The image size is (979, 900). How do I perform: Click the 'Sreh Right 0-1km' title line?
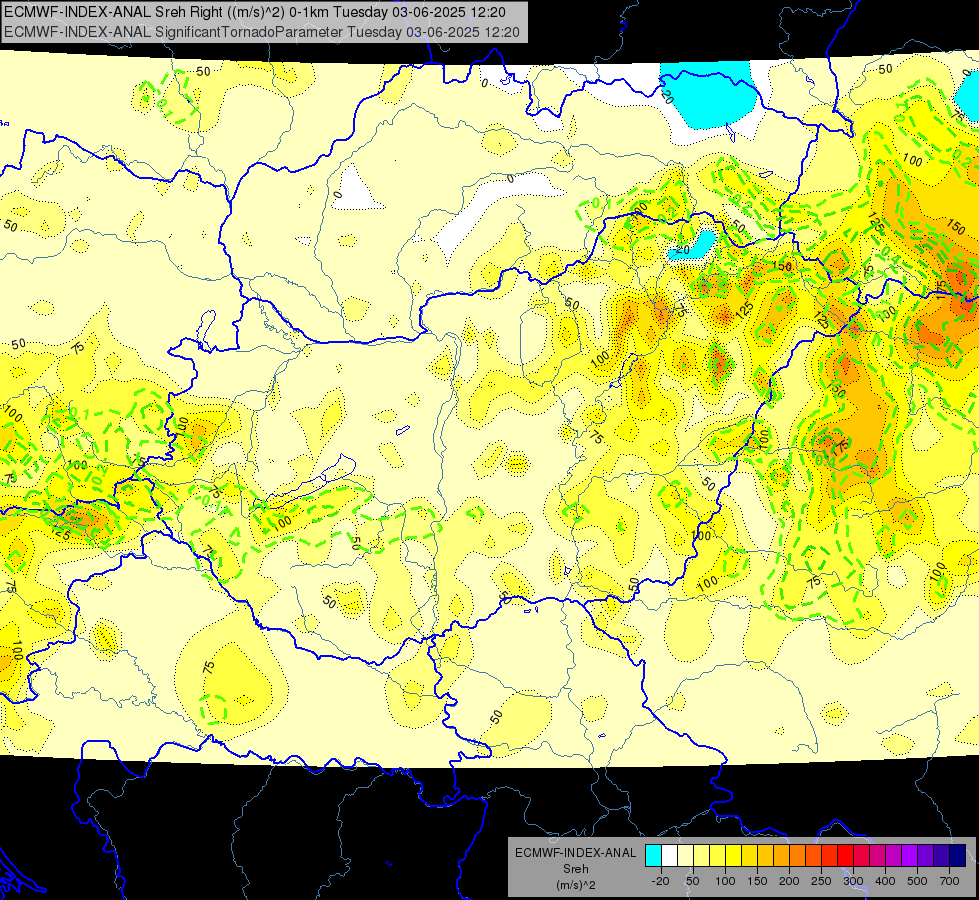click(x=255, y=12)
